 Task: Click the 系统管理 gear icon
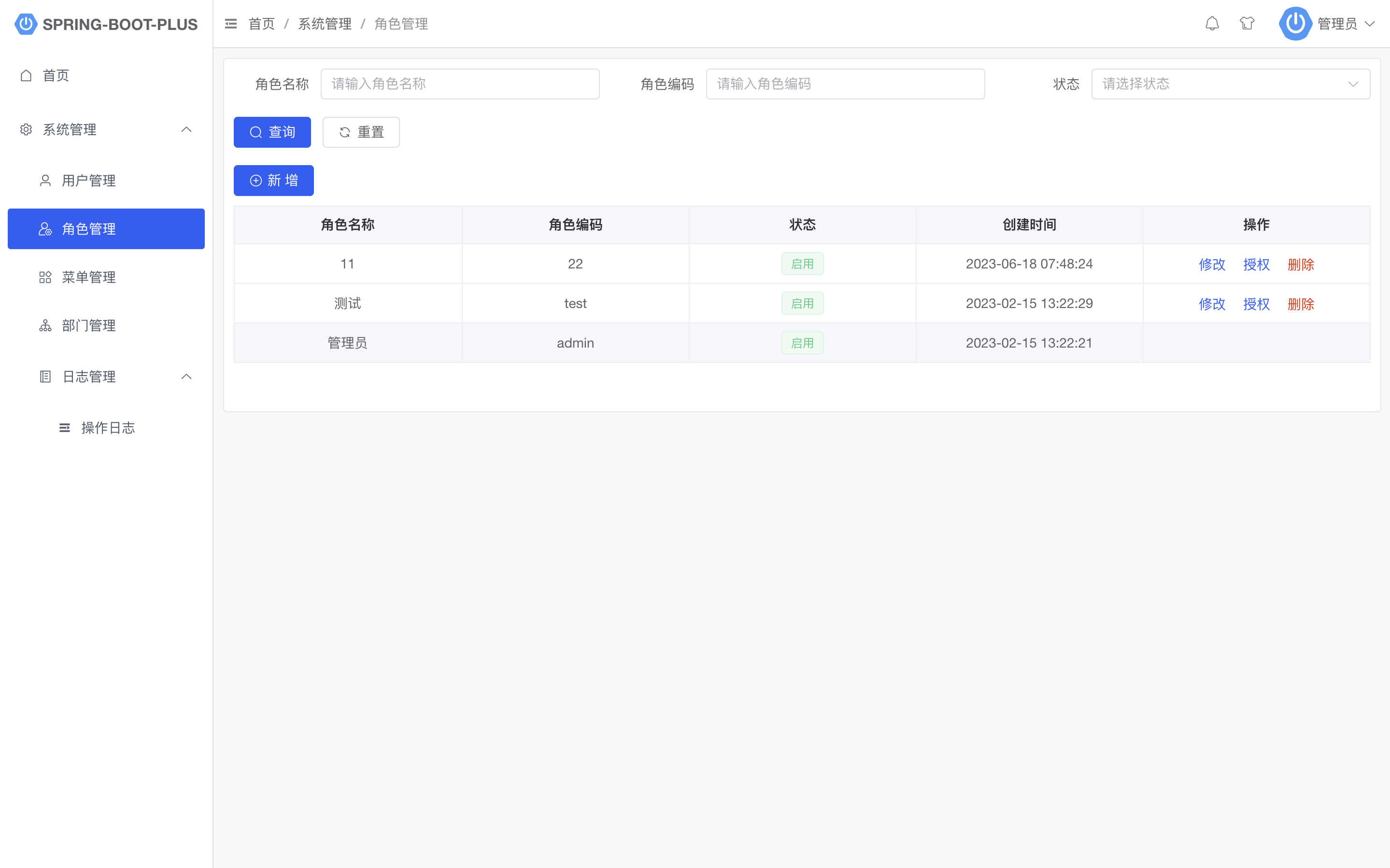(x=26, y=130)
